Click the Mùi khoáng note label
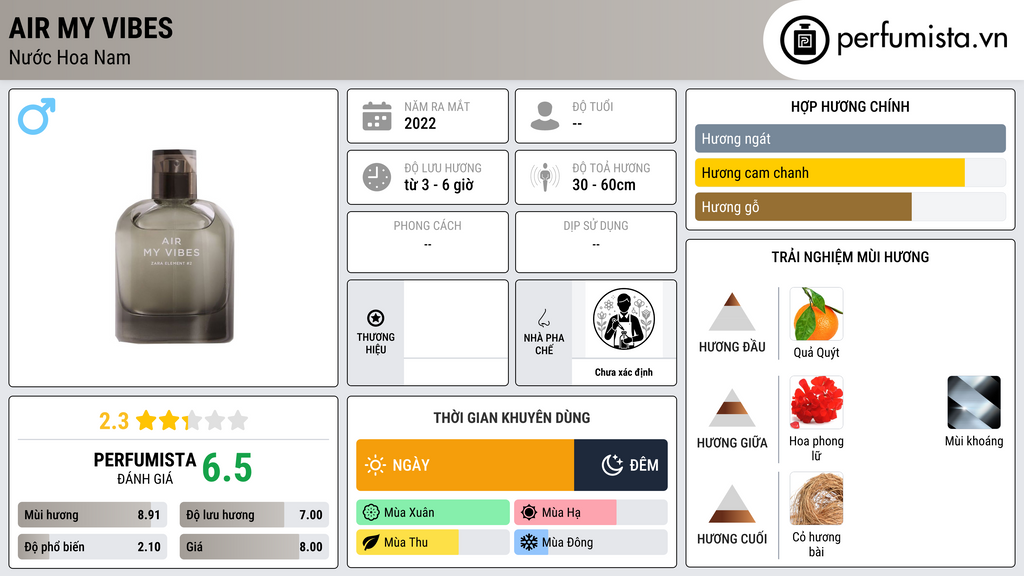This screenshot has height=576, width=1024. coord(974,441)
